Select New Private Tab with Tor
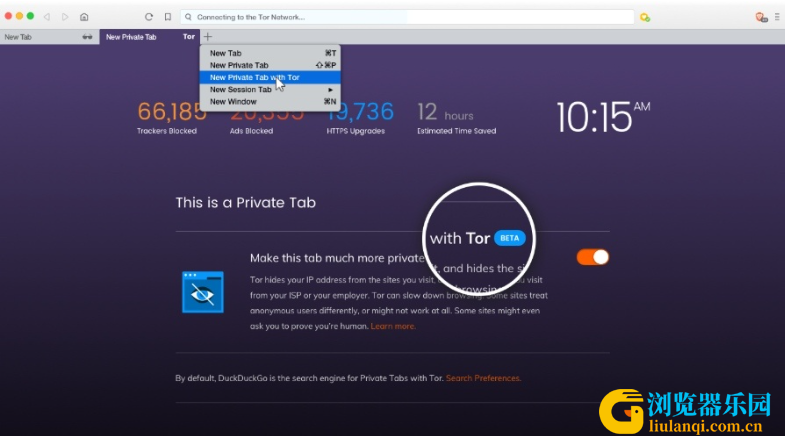The image size is (785, 436). coord(270,77)
